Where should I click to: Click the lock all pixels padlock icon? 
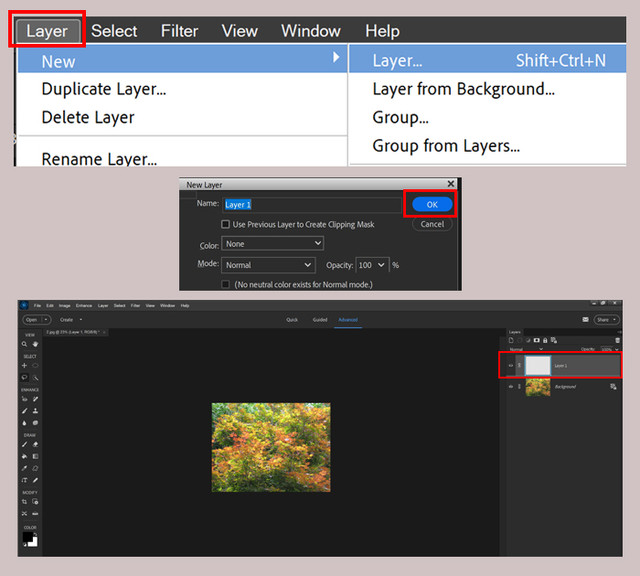click(x=545, y=340)
